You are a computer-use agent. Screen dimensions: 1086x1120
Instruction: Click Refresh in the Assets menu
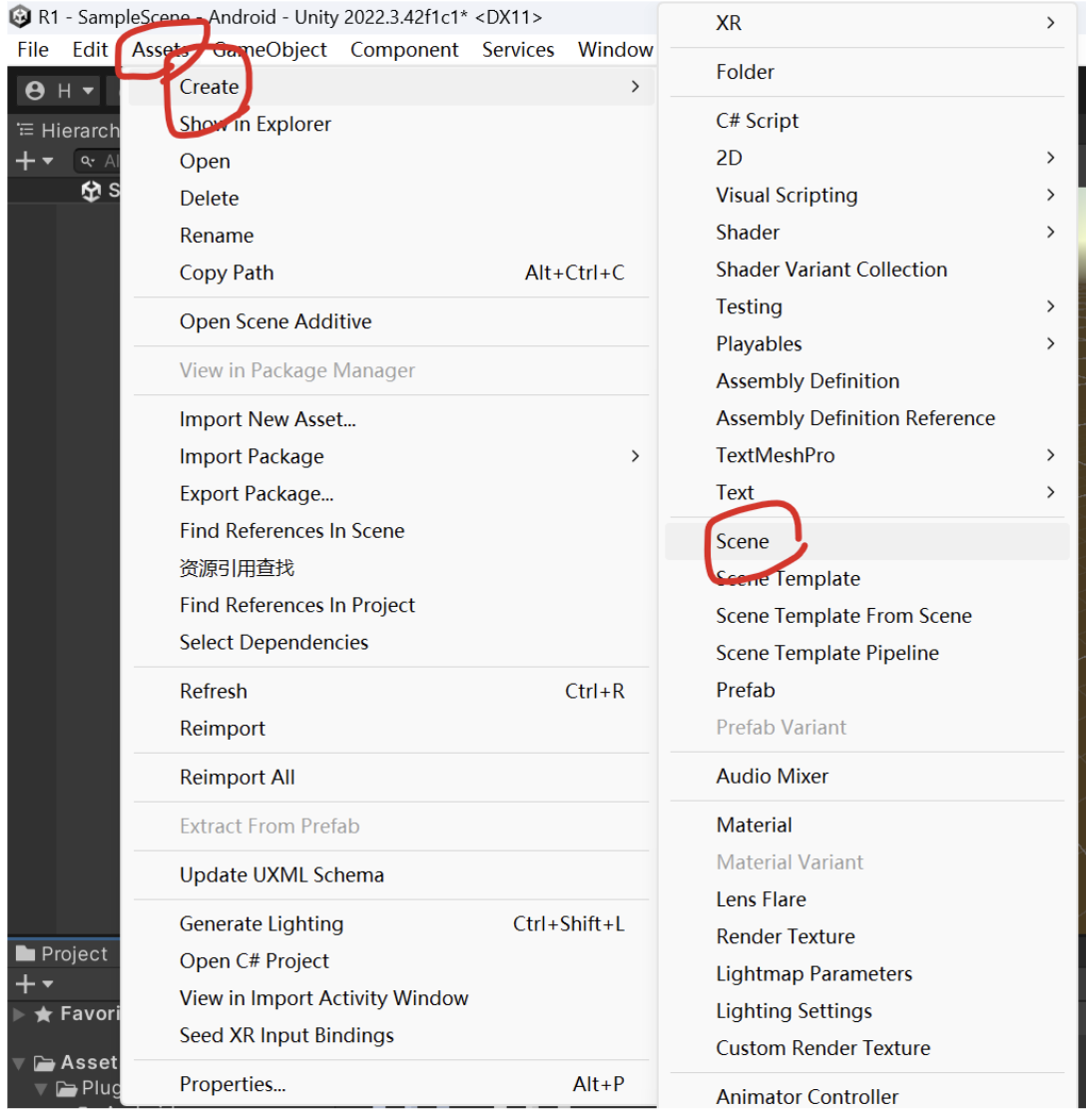[391, 692]
